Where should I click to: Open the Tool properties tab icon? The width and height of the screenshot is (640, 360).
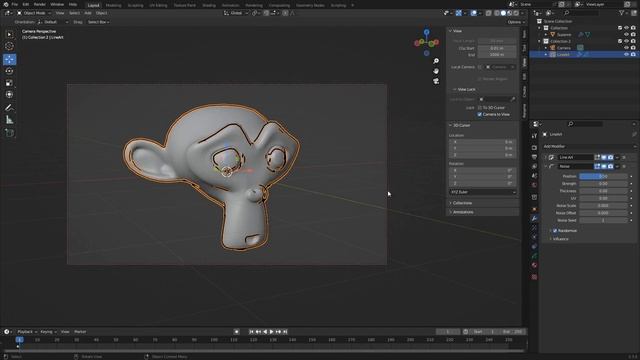[534, 136]
